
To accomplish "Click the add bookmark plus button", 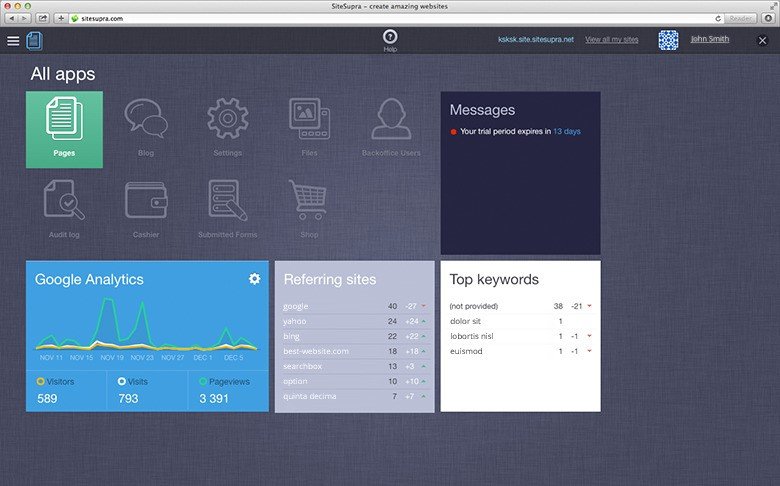I will click(x=60, y=18).
